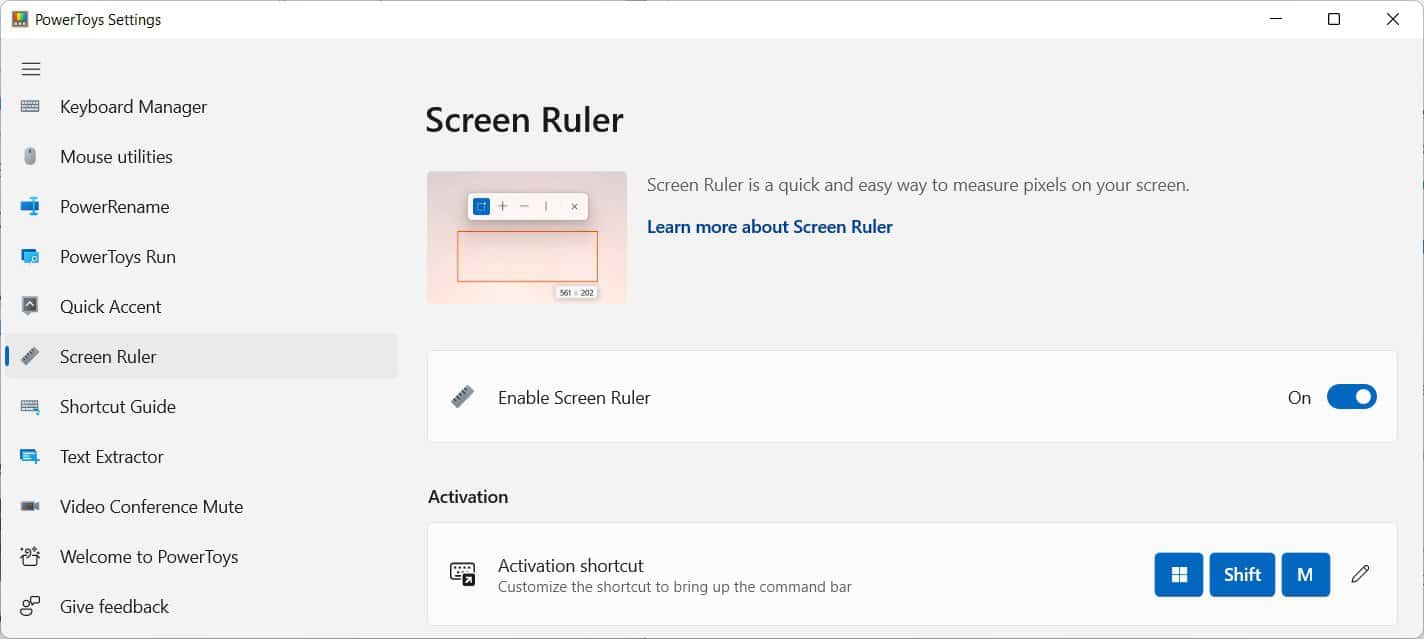Viewport: 1424px width, 639px height.
Task: Select the PowerRename icon in sidebar
Action: 31,207
